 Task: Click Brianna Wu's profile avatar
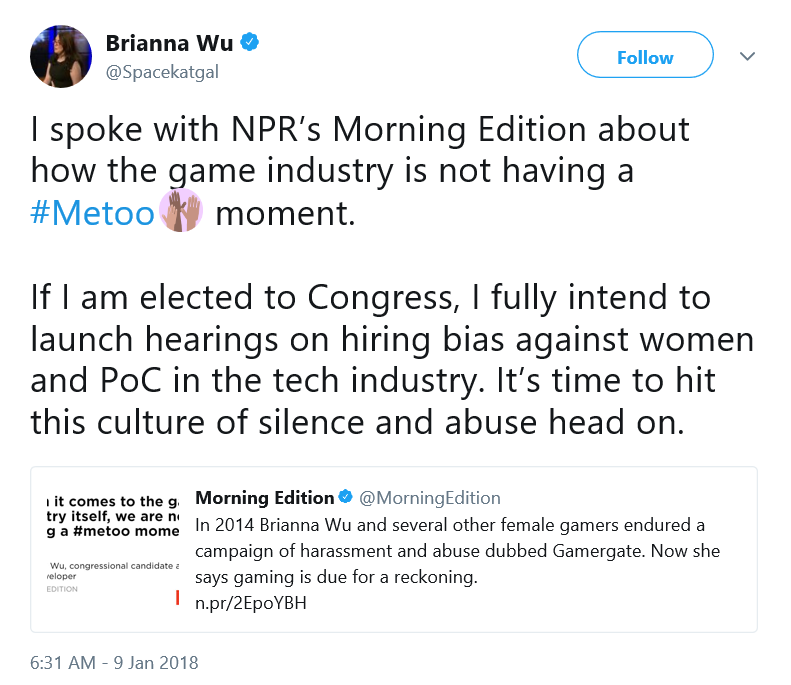click(x=61, y=56)
